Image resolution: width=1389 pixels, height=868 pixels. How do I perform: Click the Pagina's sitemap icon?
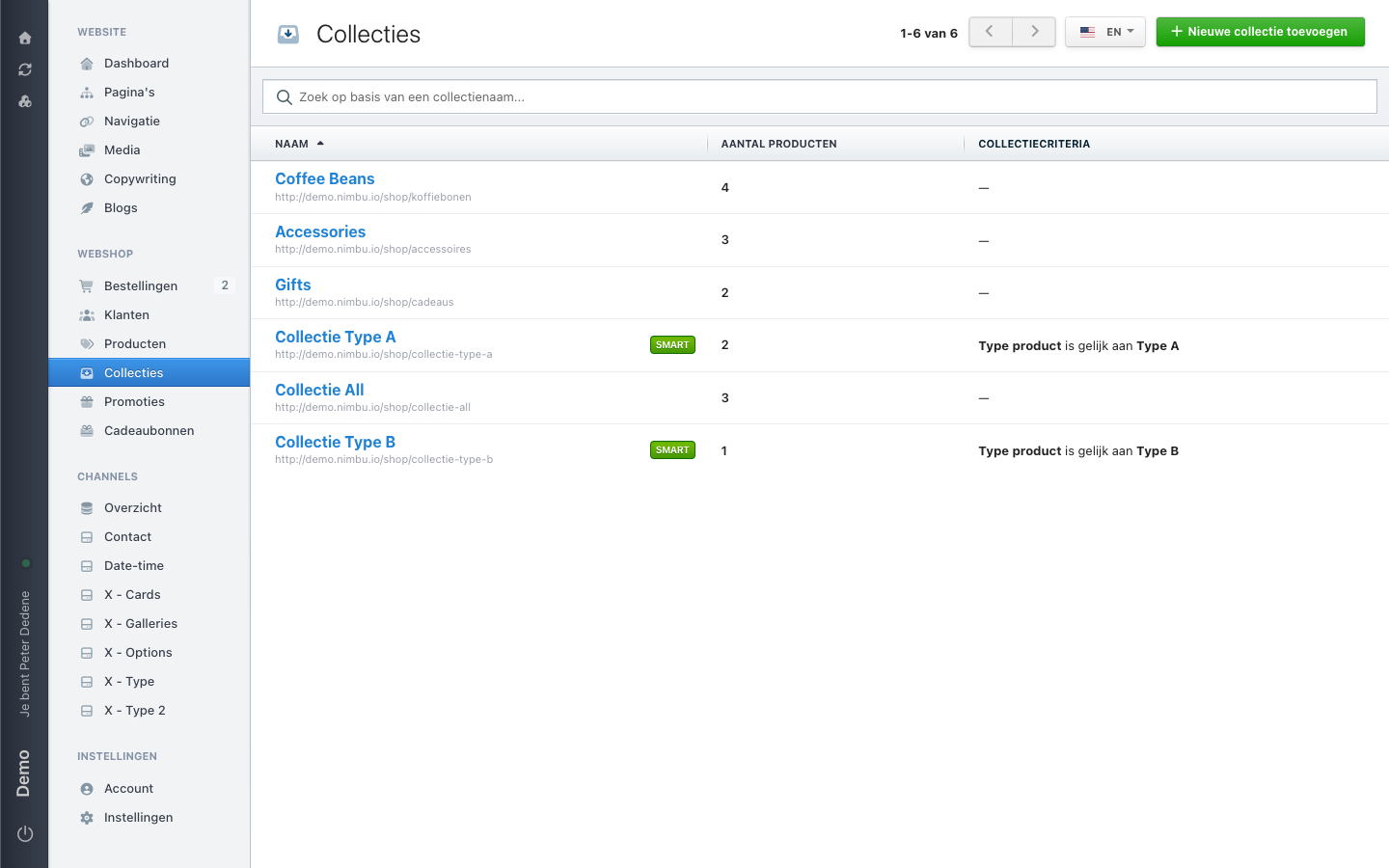87,93
